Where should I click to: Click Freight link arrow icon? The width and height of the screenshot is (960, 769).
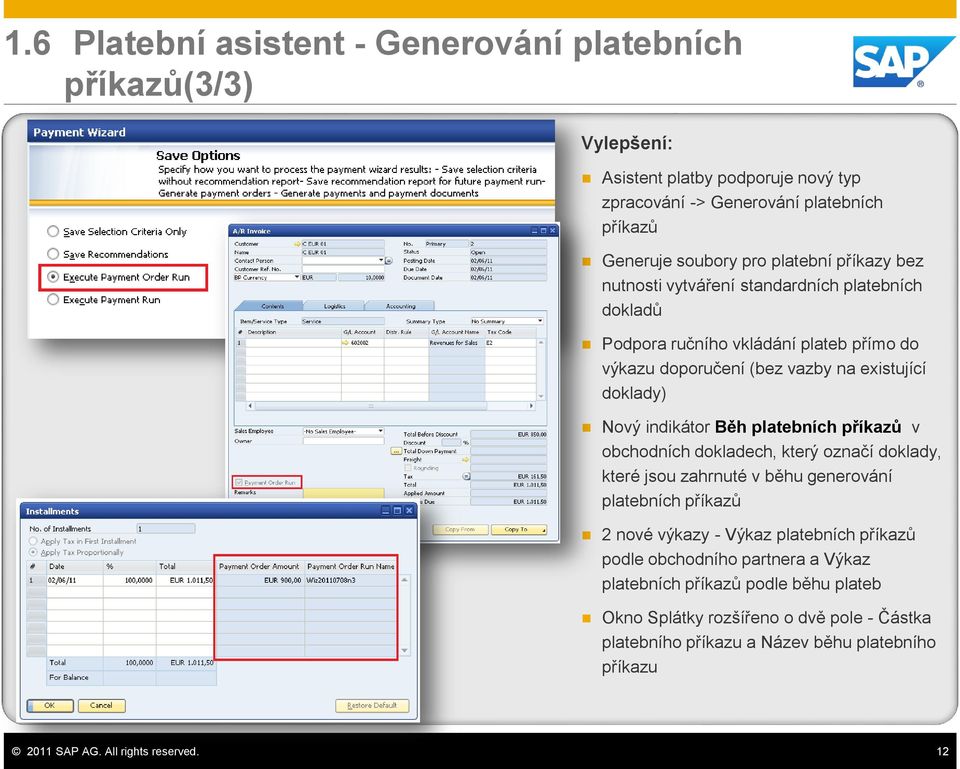(465, 459)
